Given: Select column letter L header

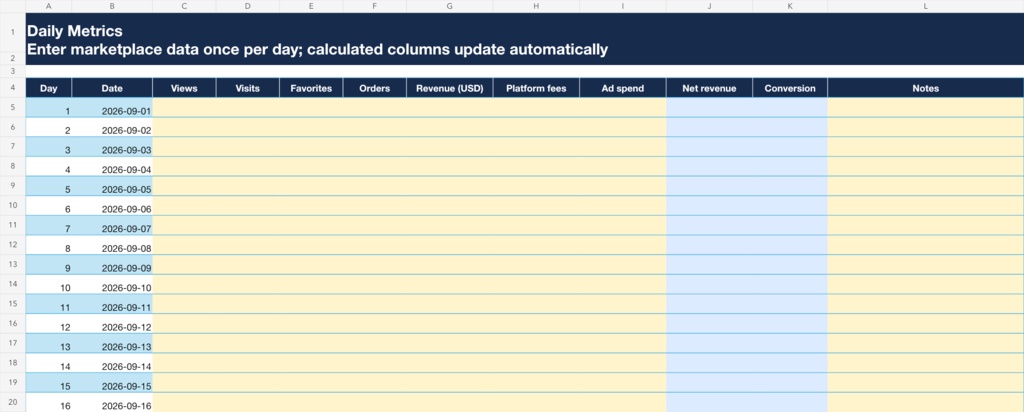Looking at the screenshot, I should [x=925, y=6].
